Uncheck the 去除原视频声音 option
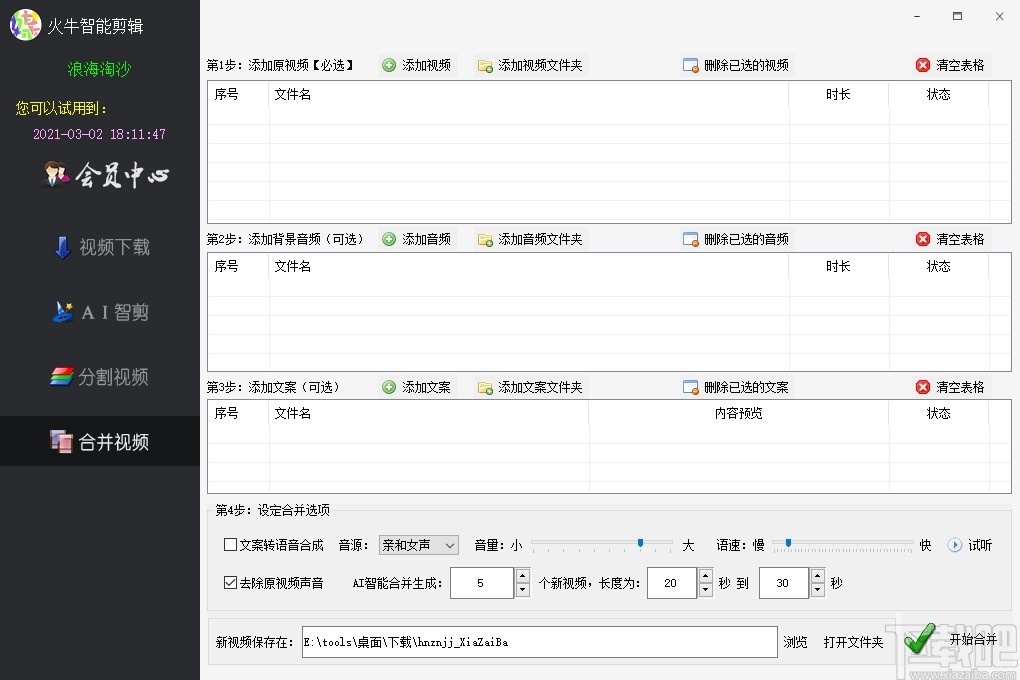The image size is (1020, 680). 228,582
